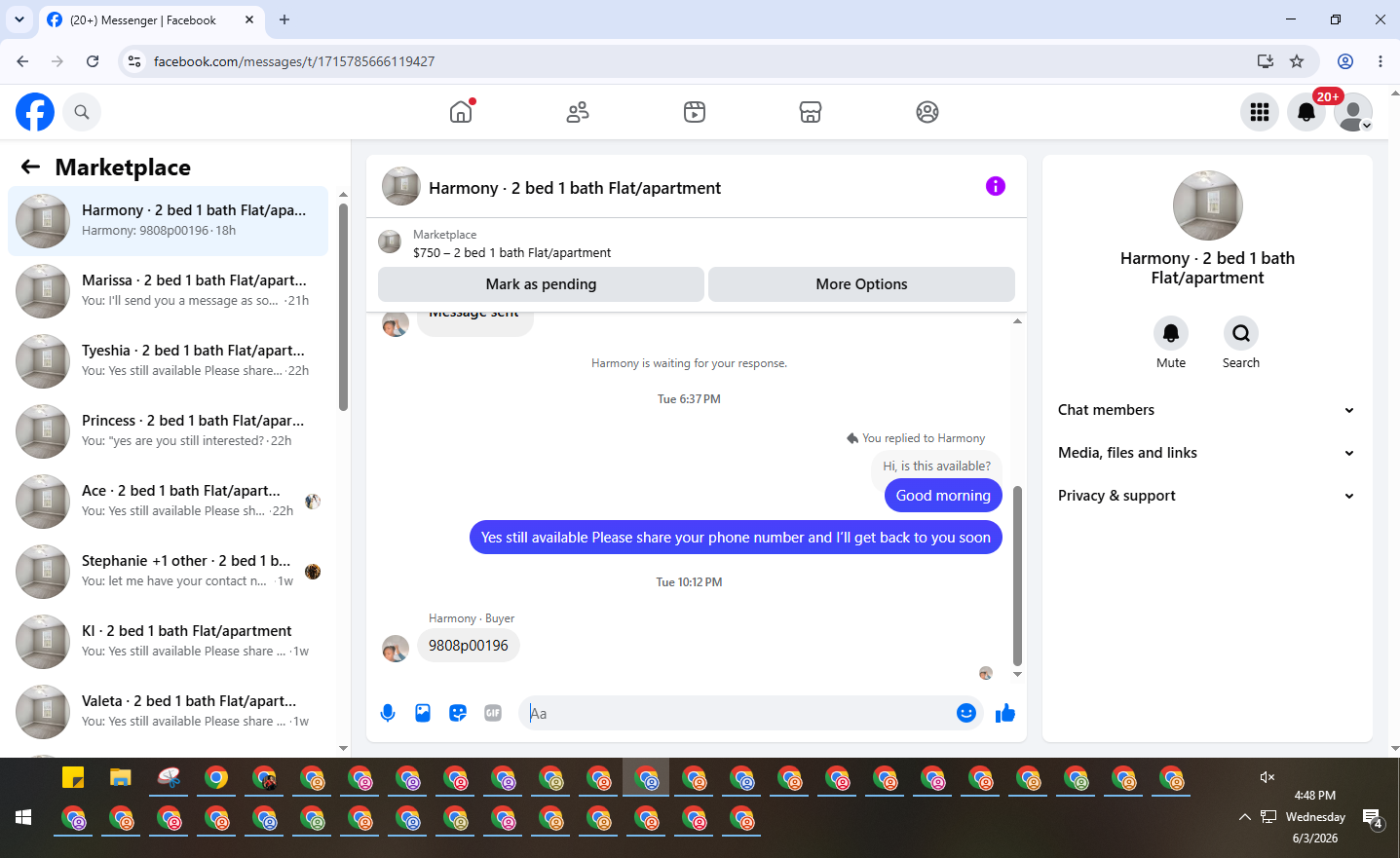This screenshot has width=1400, height=858.
Task: Open the Video icon in top navigation
Action: coord(695,112)
